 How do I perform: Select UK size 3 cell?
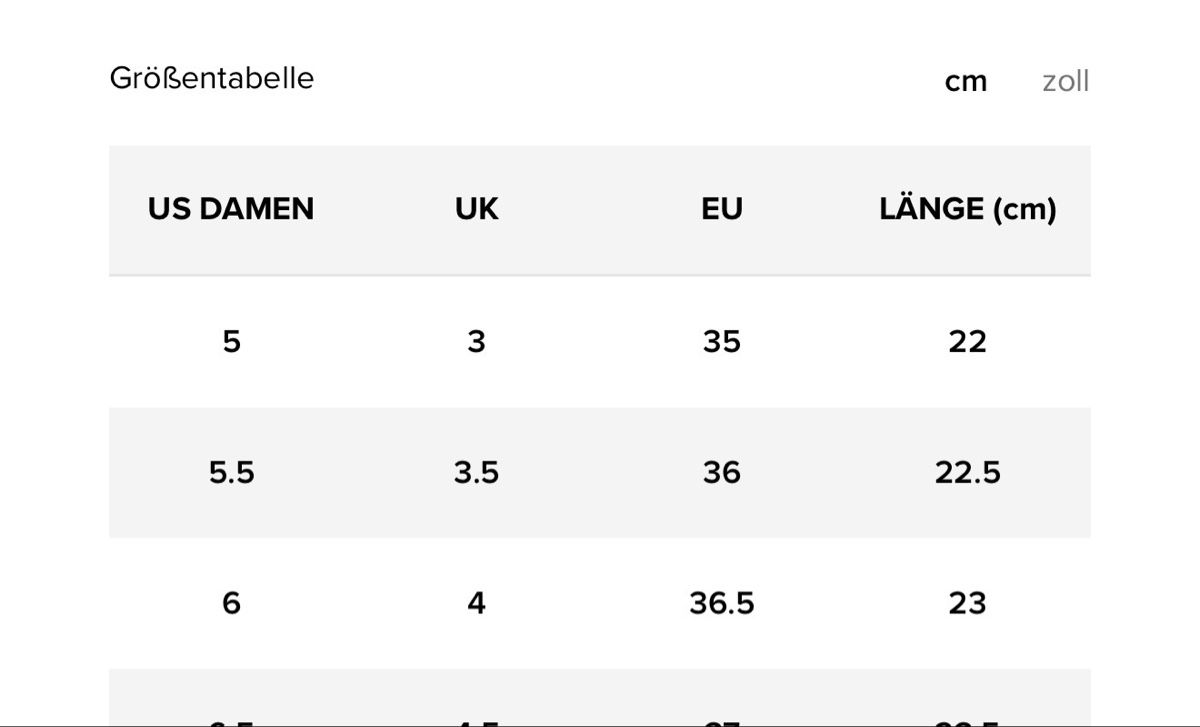477,342
